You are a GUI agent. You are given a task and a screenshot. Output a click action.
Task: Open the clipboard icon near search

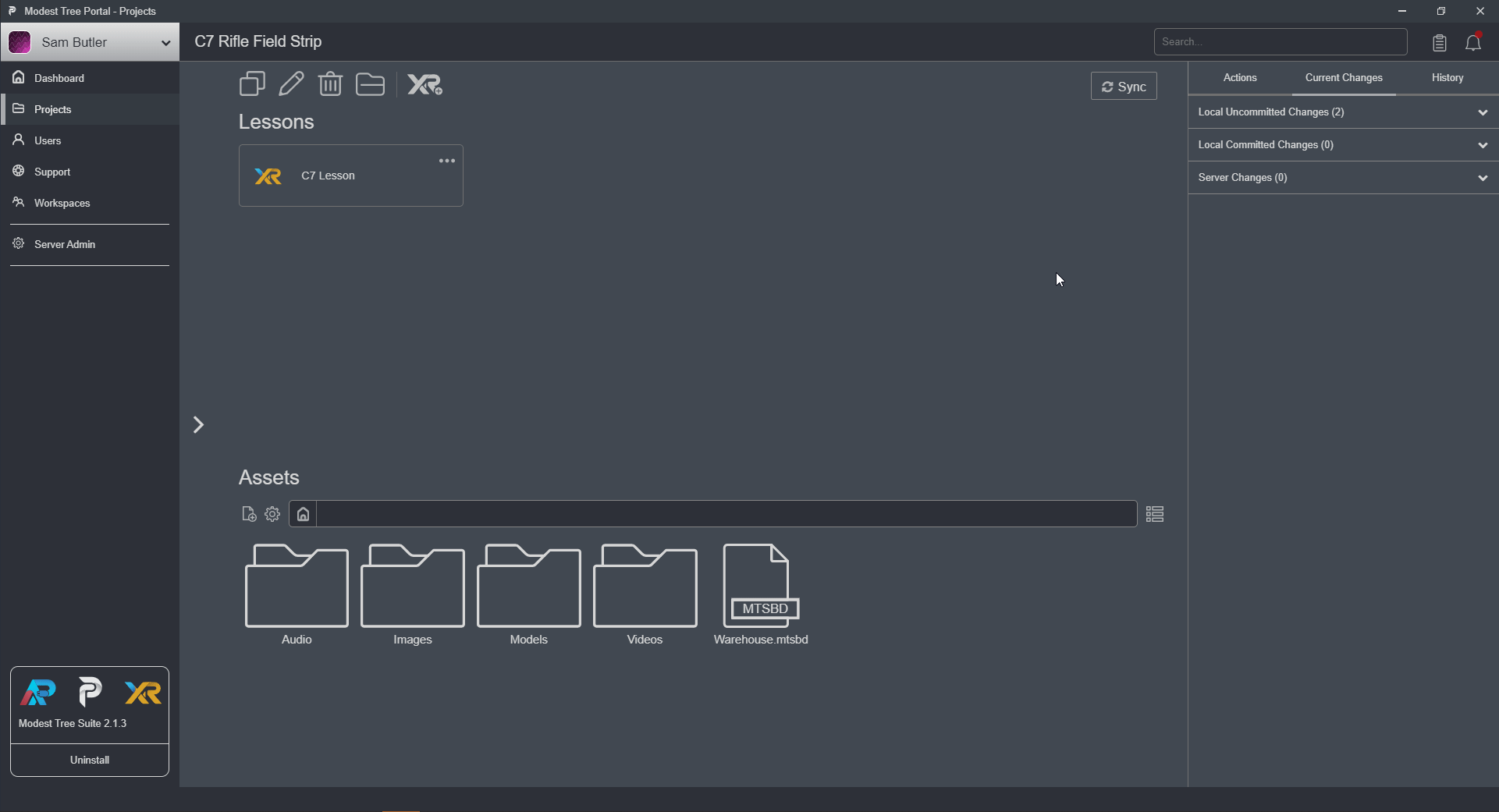coord(1440,43)
